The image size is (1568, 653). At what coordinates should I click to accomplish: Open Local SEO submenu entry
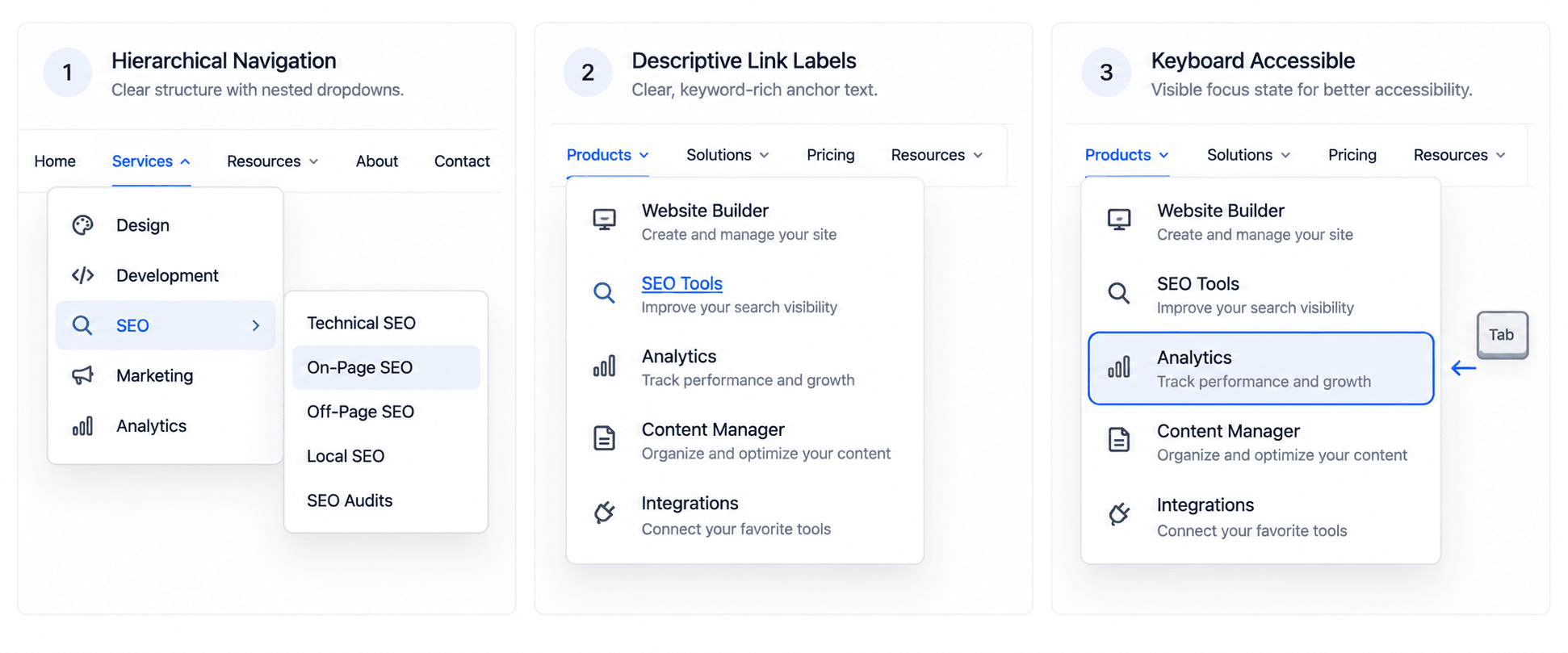(386, 456)
